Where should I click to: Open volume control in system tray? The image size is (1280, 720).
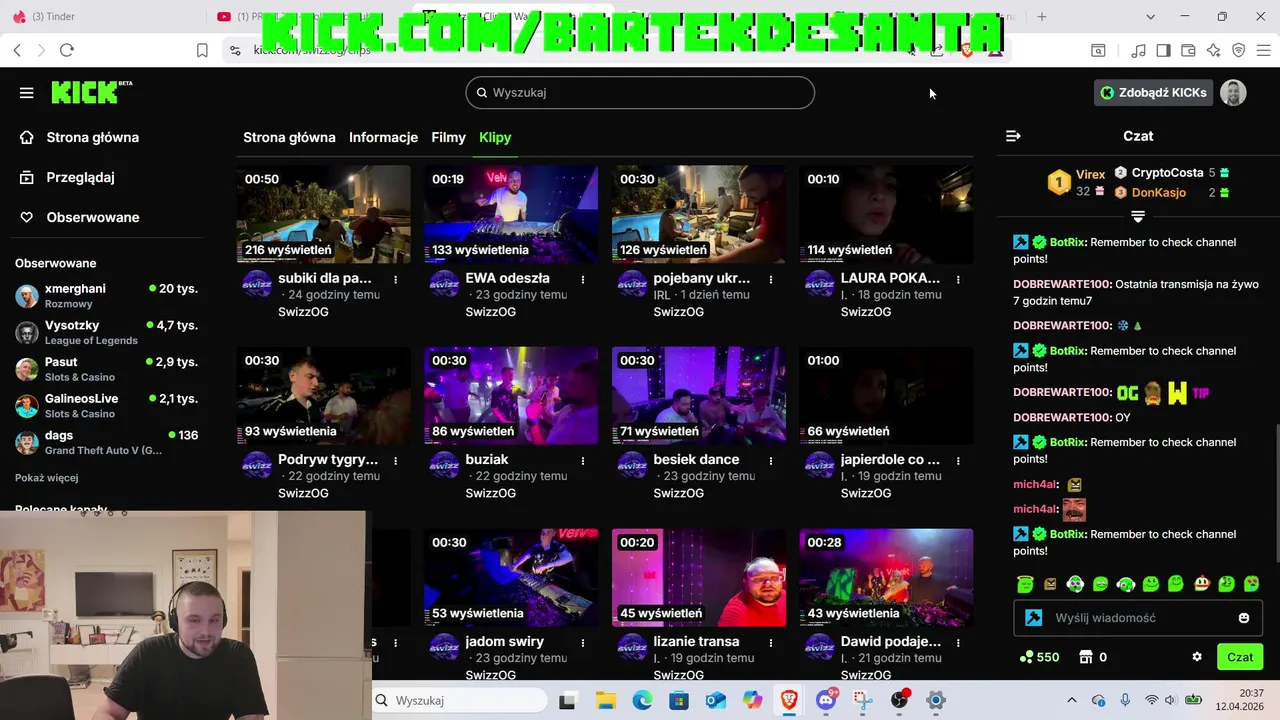coord(1172,700)
